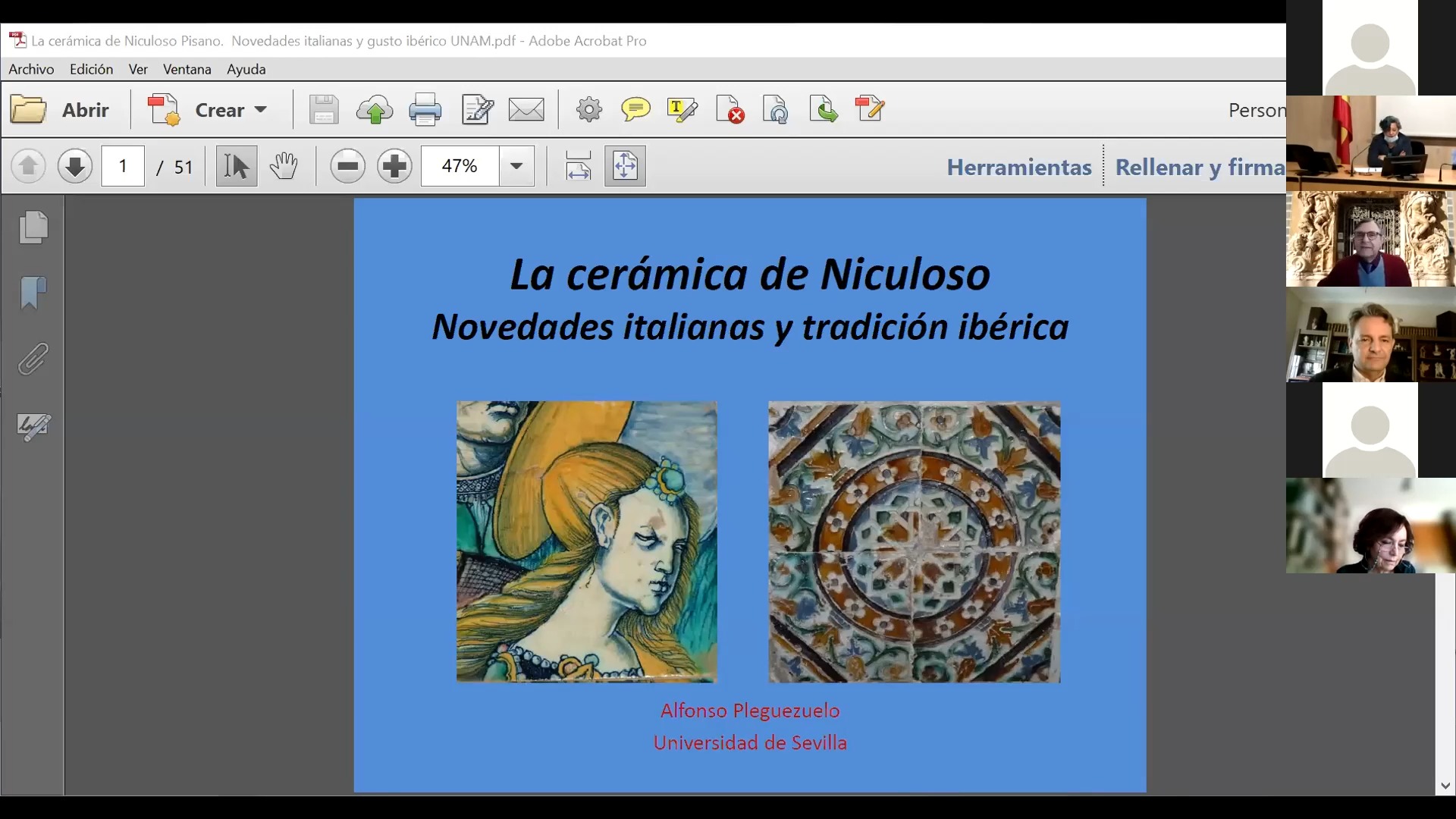The width and height of the screenshot is (1456, 819).
Task: Select the top blank avatar participant
Action: 1370,48
